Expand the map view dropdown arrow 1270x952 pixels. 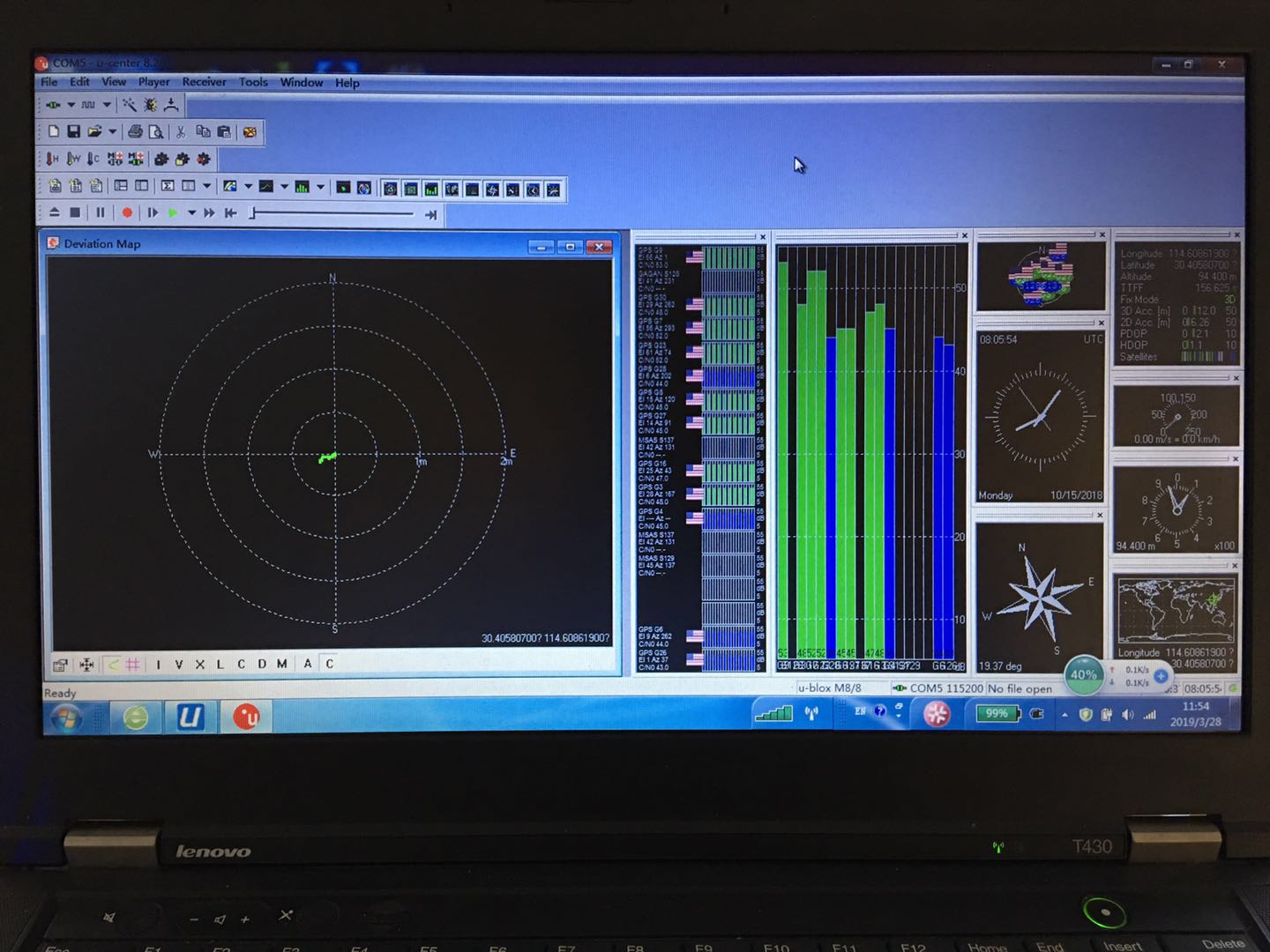pos(248,186)
